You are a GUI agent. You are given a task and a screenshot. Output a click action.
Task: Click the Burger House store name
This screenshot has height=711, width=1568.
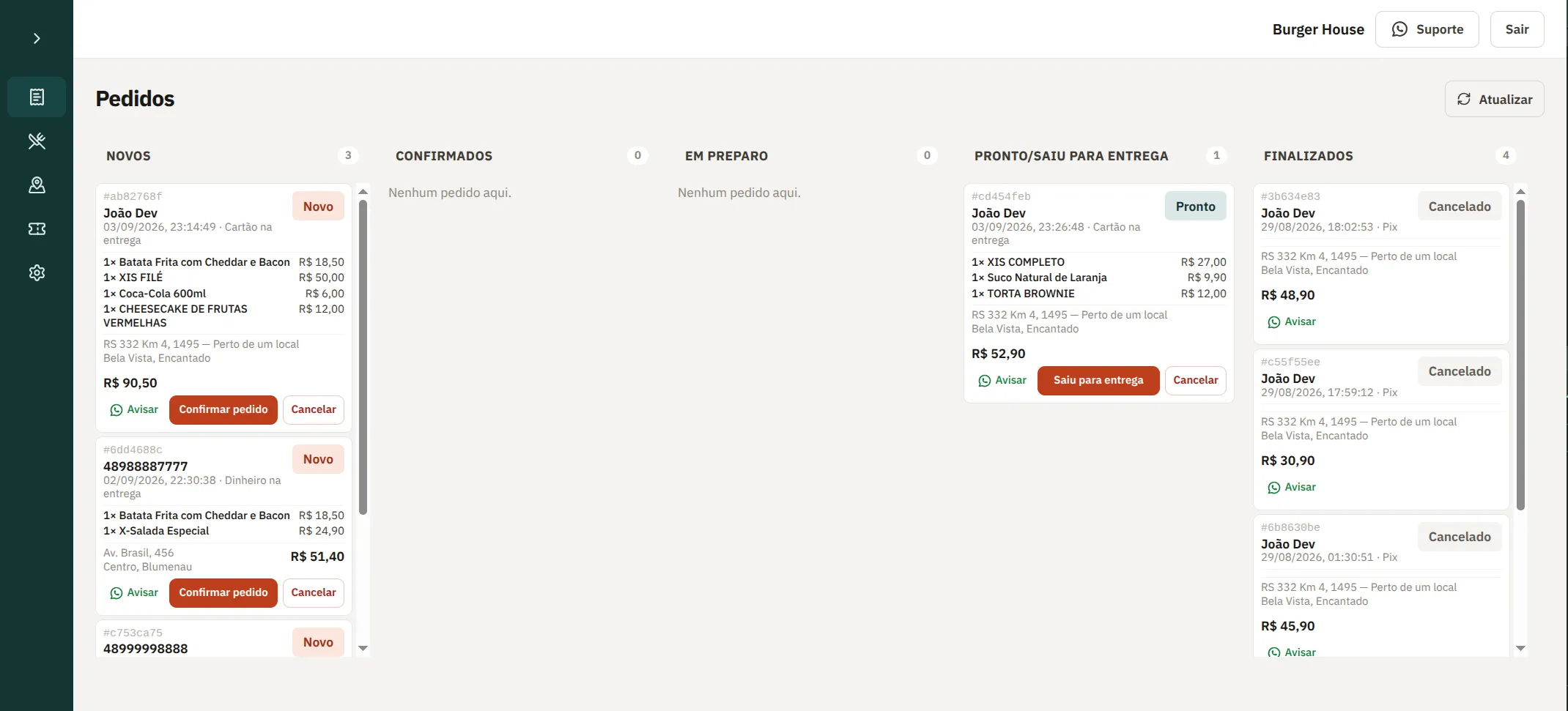click(1318, 29)
